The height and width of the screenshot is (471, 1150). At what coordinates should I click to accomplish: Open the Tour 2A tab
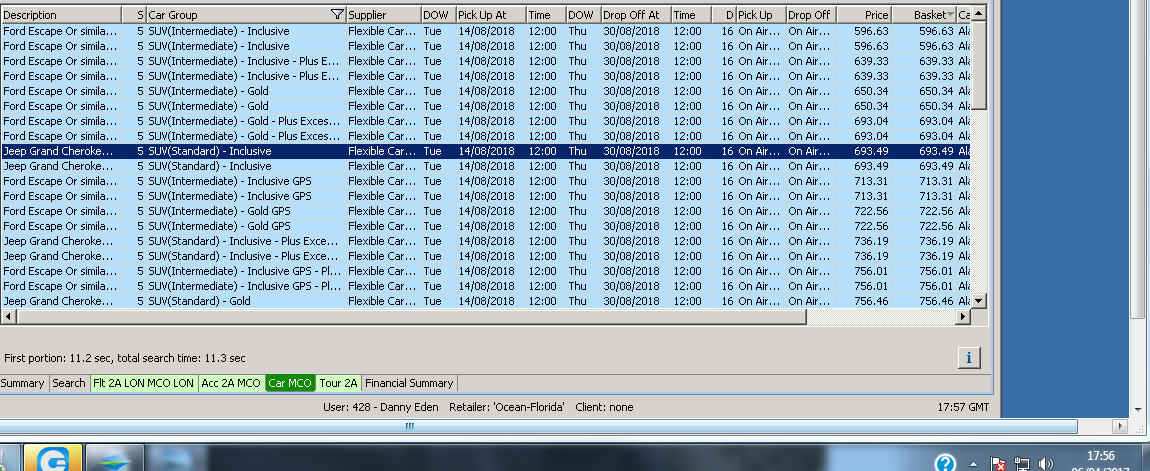pos(338,383)
